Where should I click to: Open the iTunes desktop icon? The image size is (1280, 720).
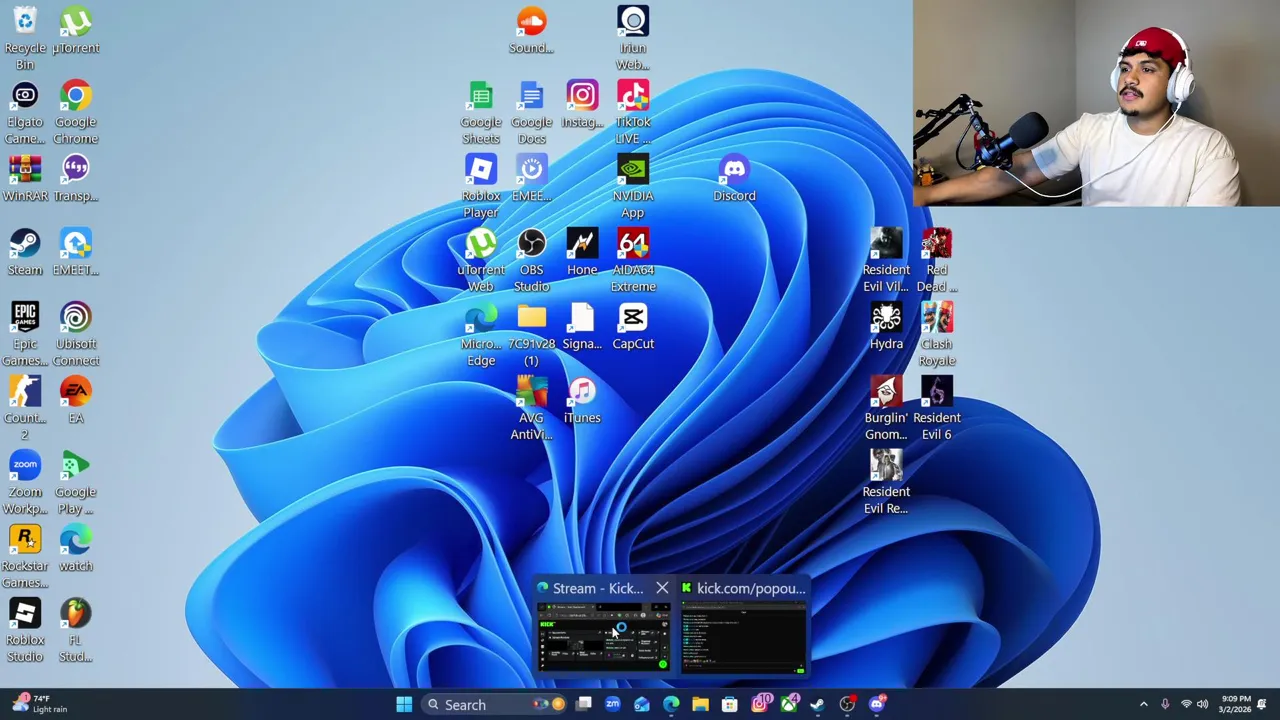(x=582, y=400)
